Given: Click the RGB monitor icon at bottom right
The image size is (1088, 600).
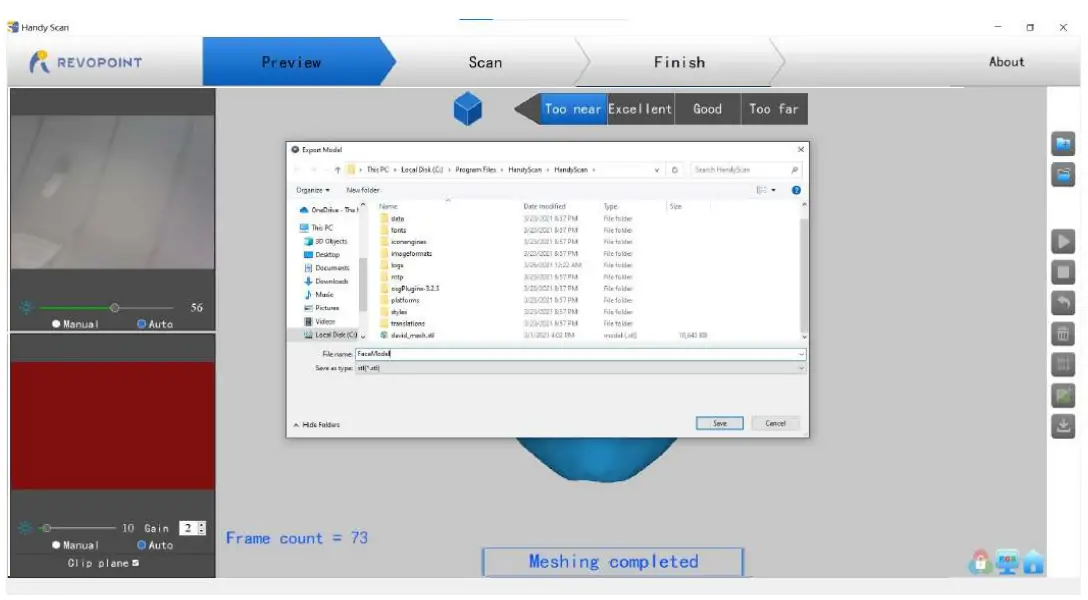Looking at the screenshot, I should point(1007,562).
